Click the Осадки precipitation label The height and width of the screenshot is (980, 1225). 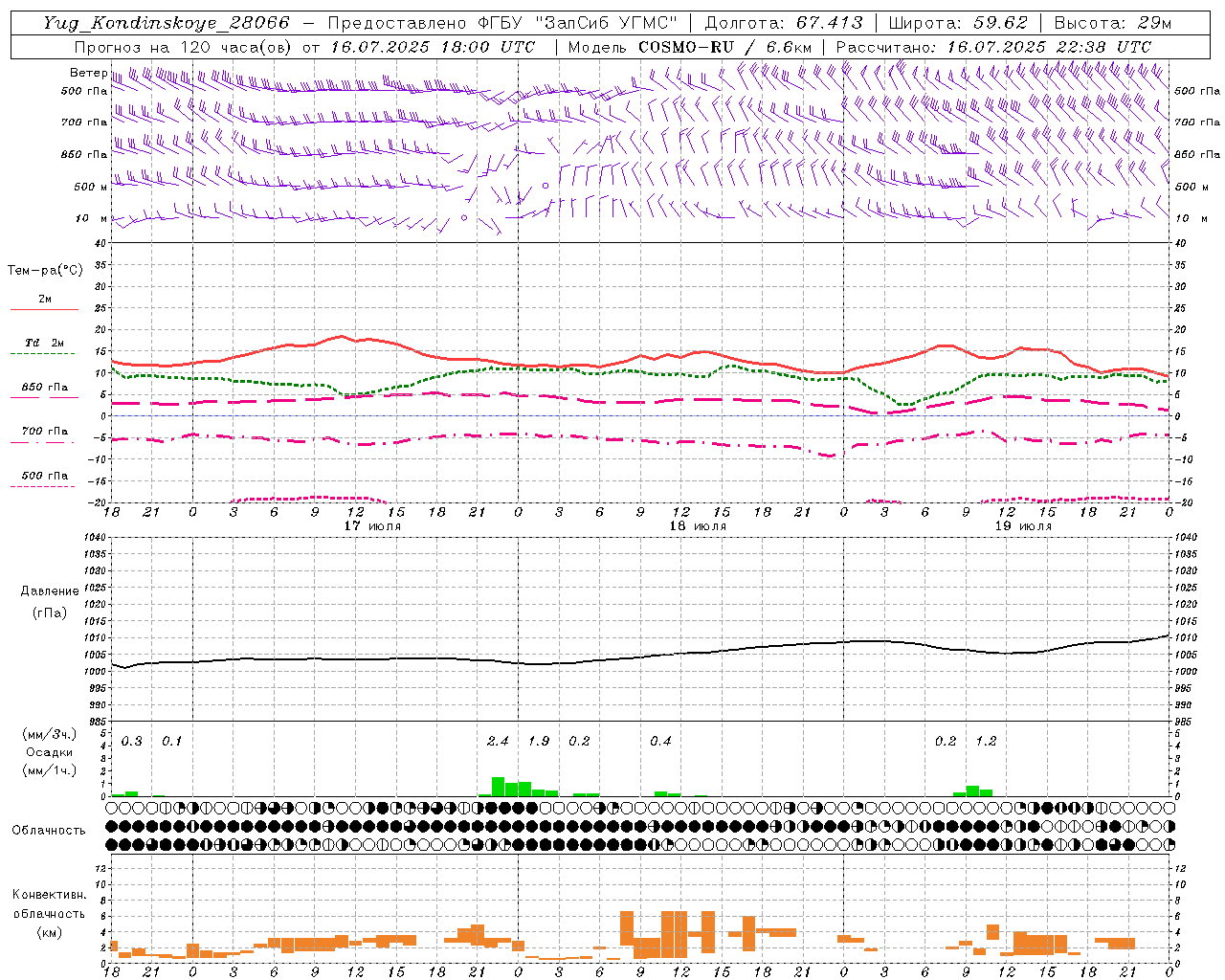50,752
